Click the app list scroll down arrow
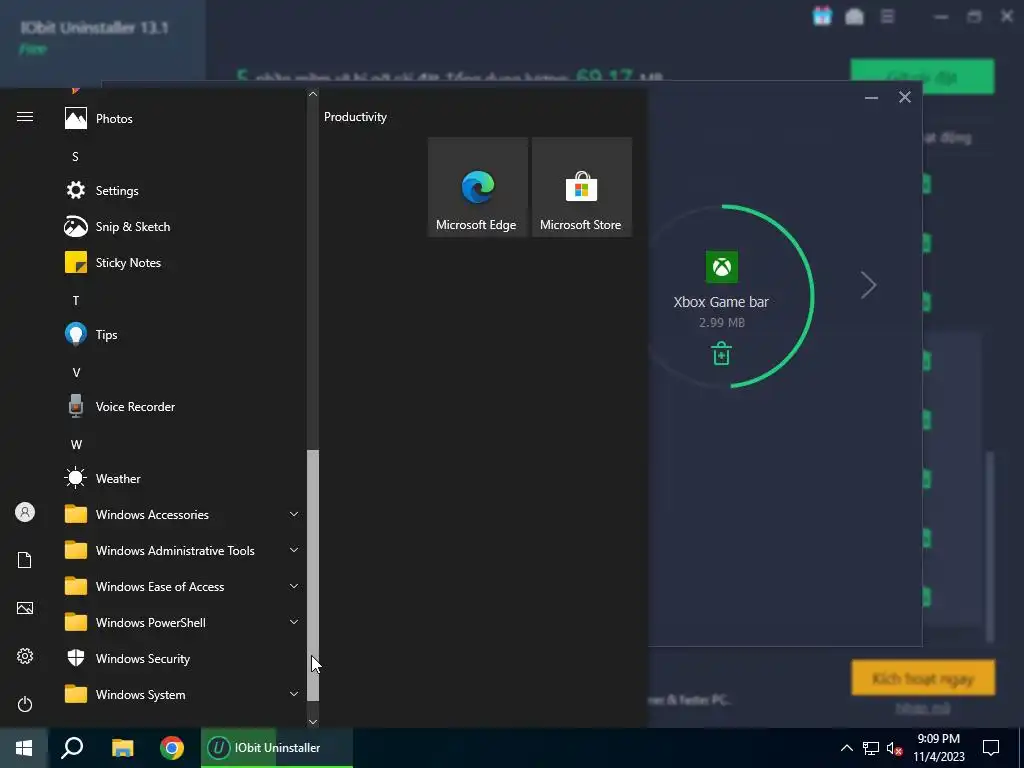 coord(313,722)
